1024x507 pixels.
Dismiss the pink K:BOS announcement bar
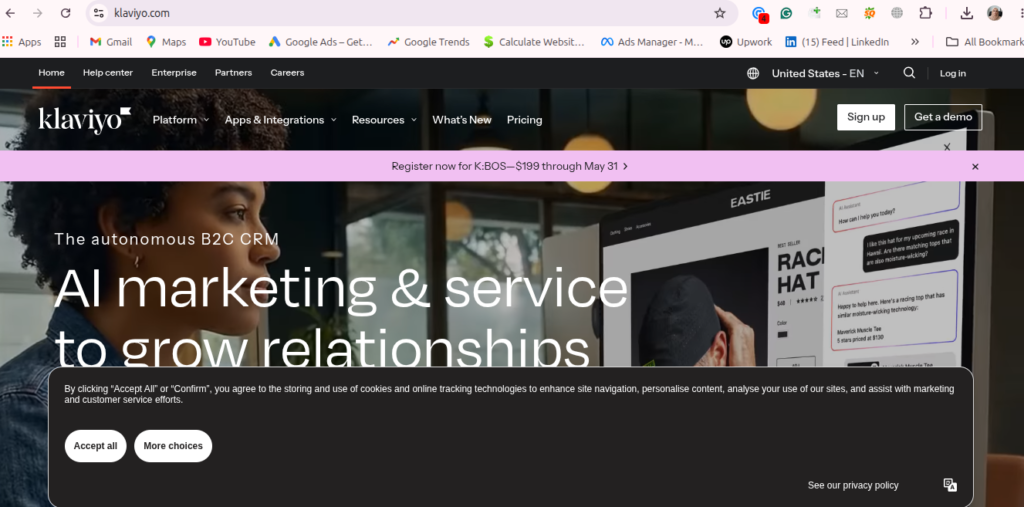(x=975, y=167)
